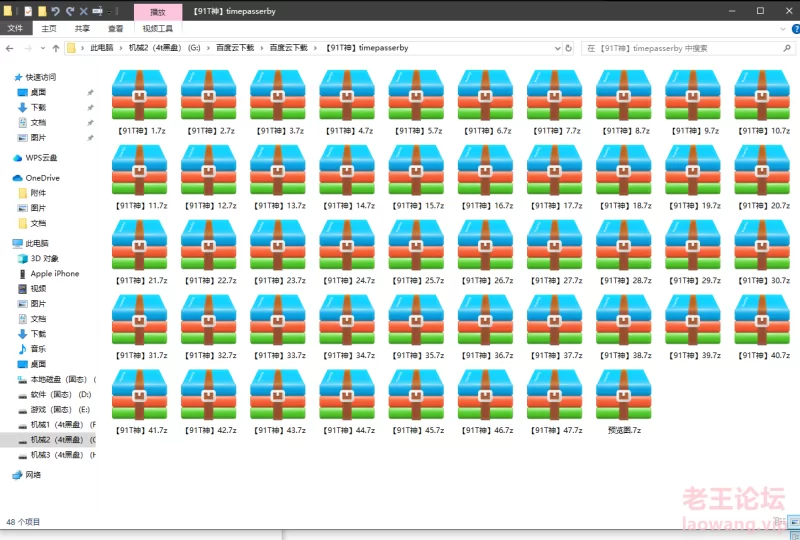Select 游戏 (固态) (E:) drive

click(x=54, y=409)
